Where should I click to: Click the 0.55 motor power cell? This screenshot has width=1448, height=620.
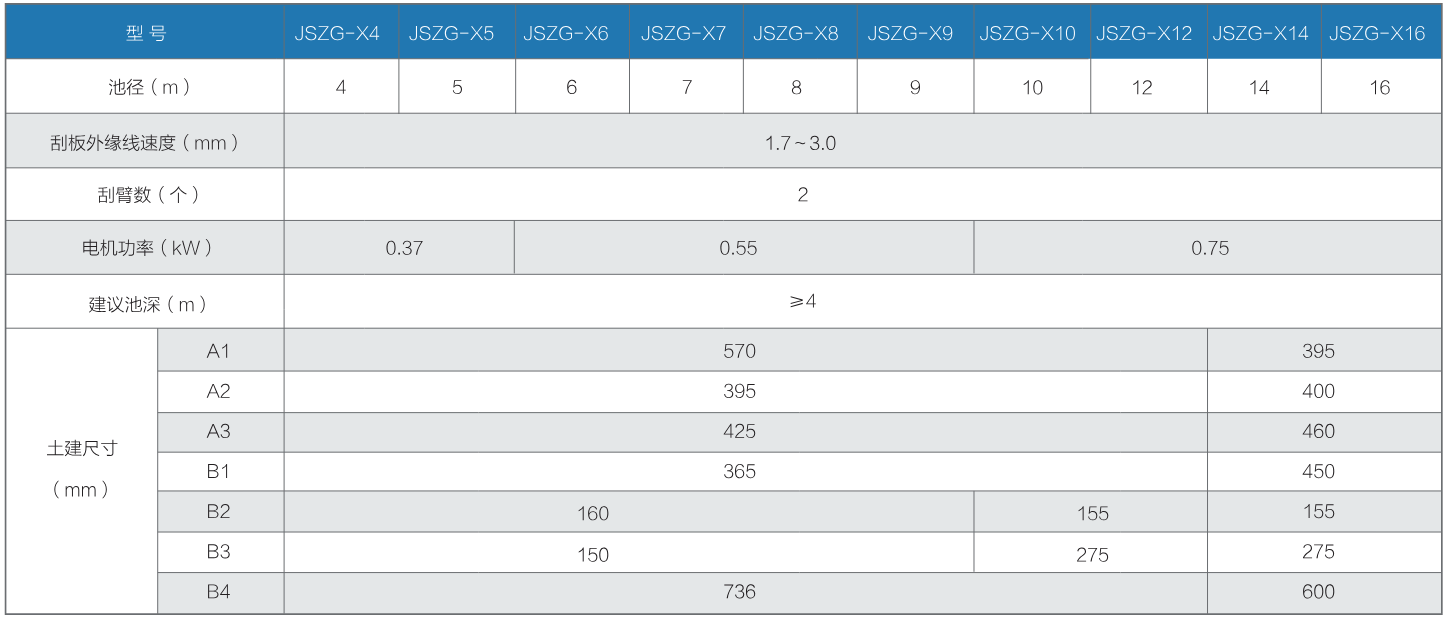(738, 248)
